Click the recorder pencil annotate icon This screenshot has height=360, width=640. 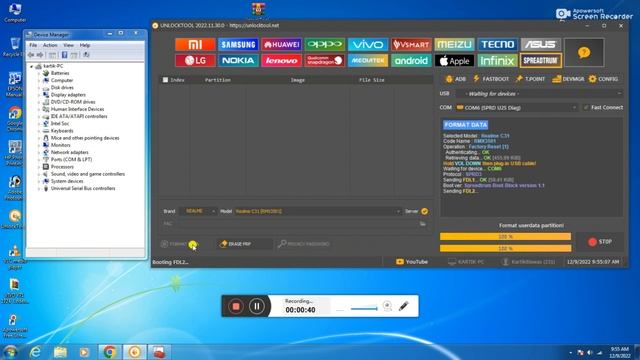tap(403, 306)
